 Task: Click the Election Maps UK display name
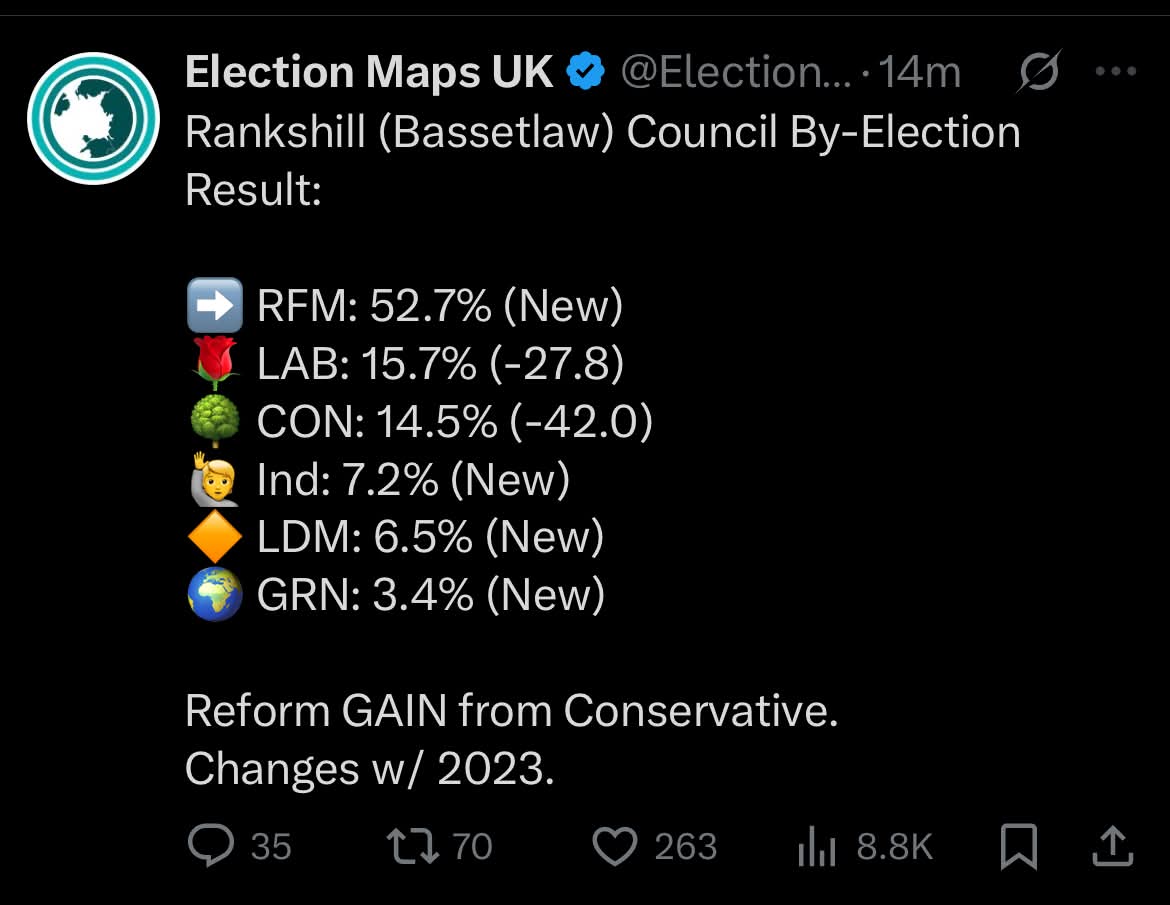pyautogui.click(x=369, y=72)
